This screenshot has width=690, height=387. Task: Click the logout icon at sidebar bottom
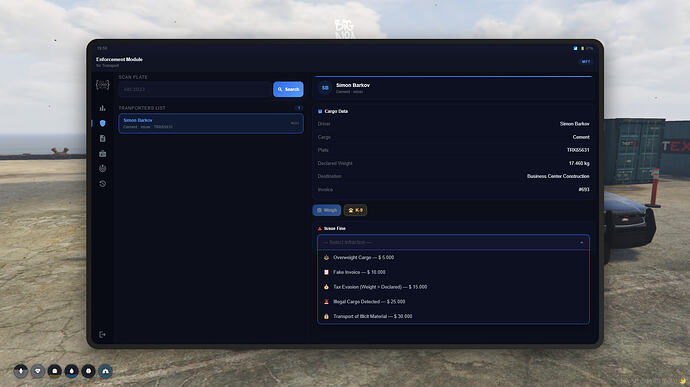pos(102,335)
